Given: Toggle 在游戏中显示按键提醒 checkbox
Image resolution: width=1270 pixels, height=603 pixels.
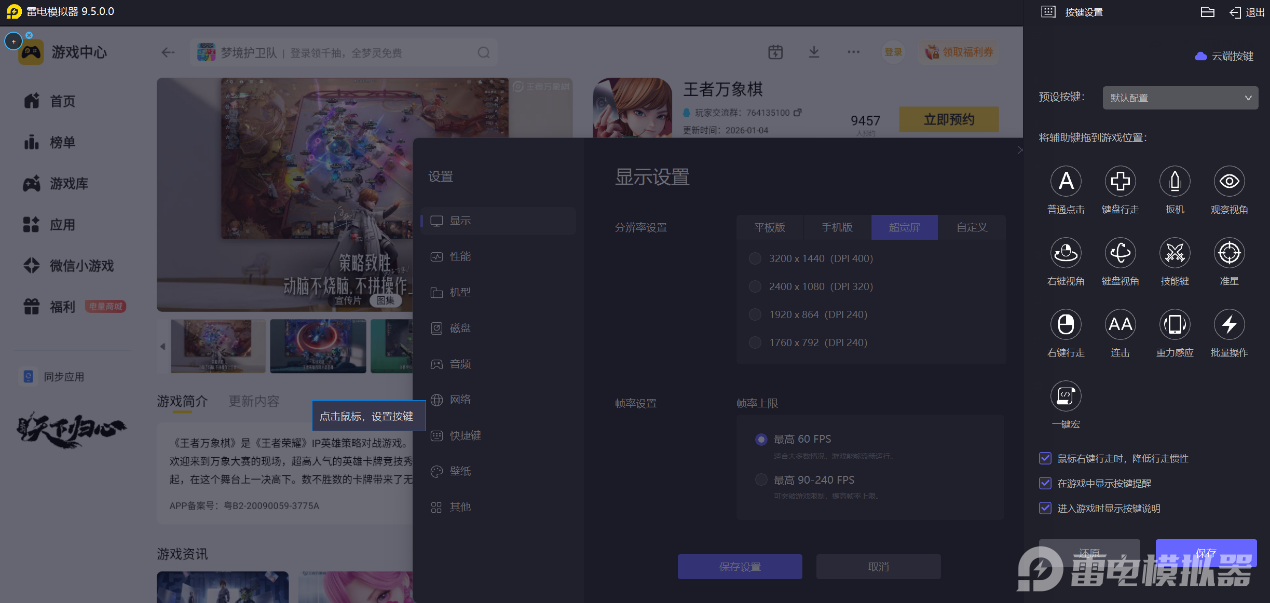Looking at the screenshot, I should click(1046, 483).
